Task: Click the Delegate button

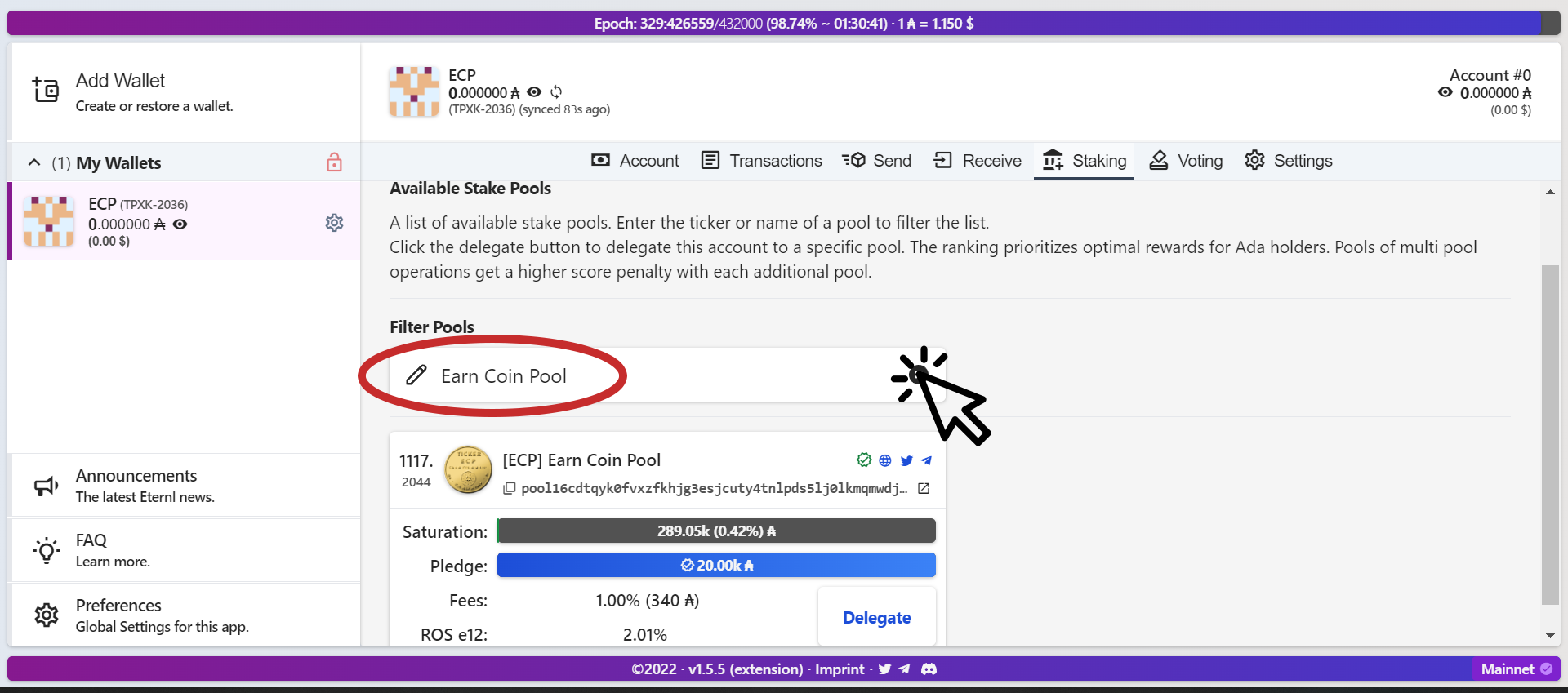Action: pyautogui.click(x=876, y=618)
